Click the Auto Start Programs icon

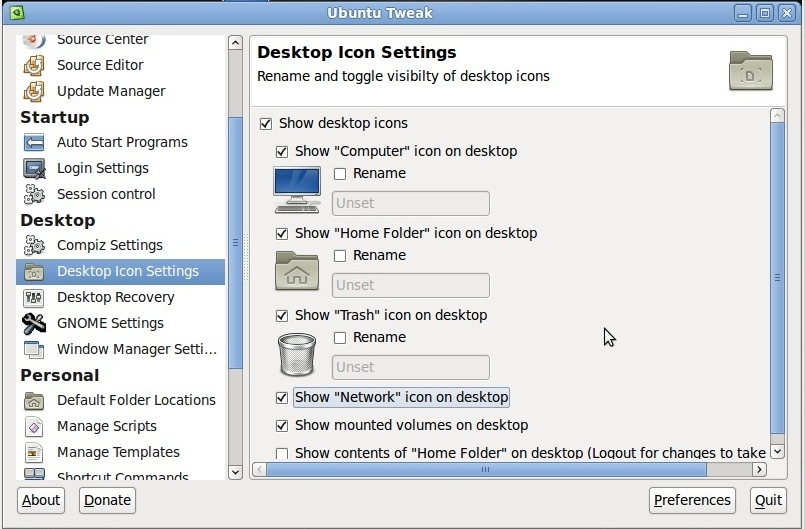(x=34, y=142)
